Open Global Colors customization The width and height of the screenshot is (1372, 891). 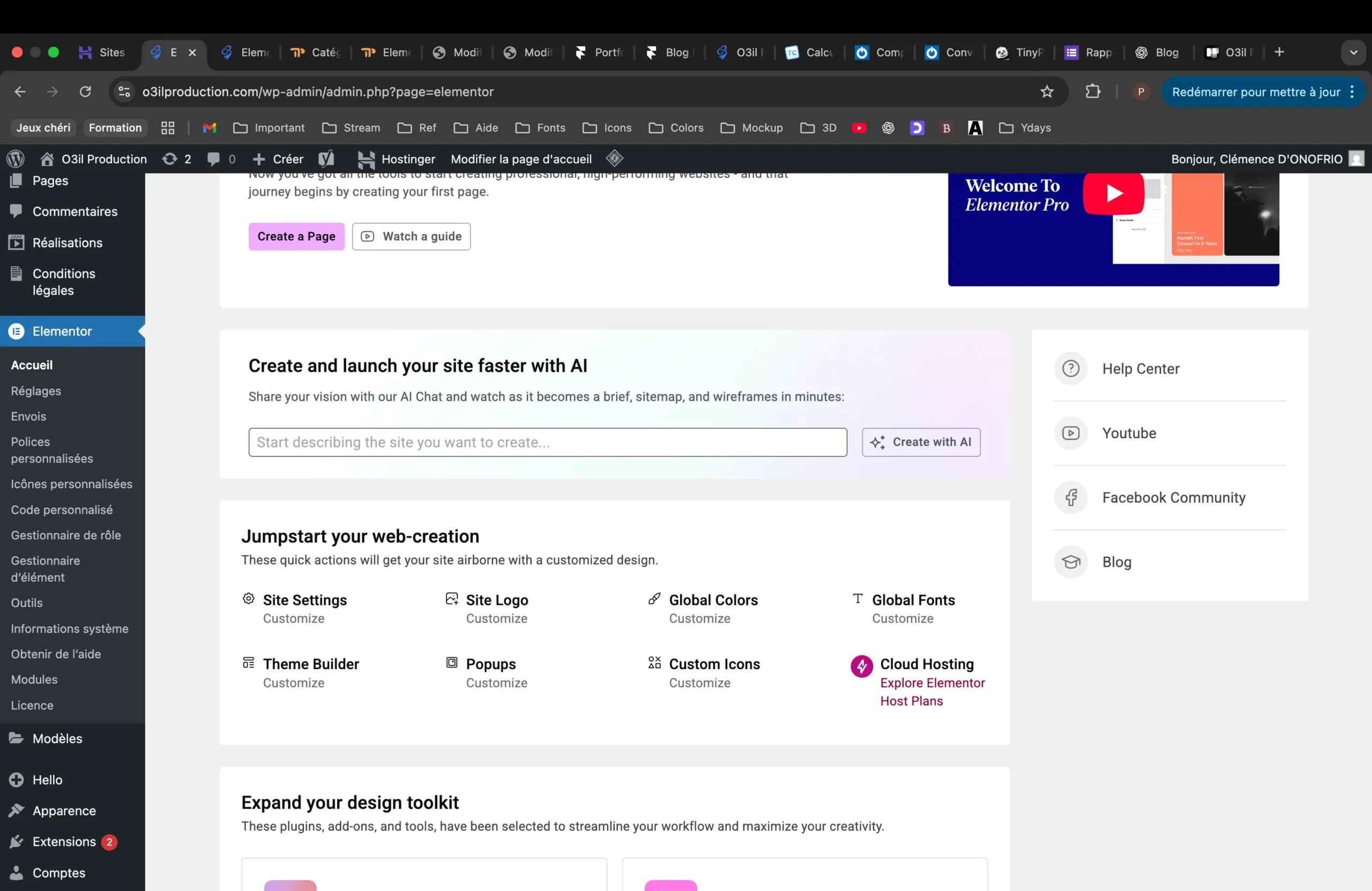coord(712,600)
